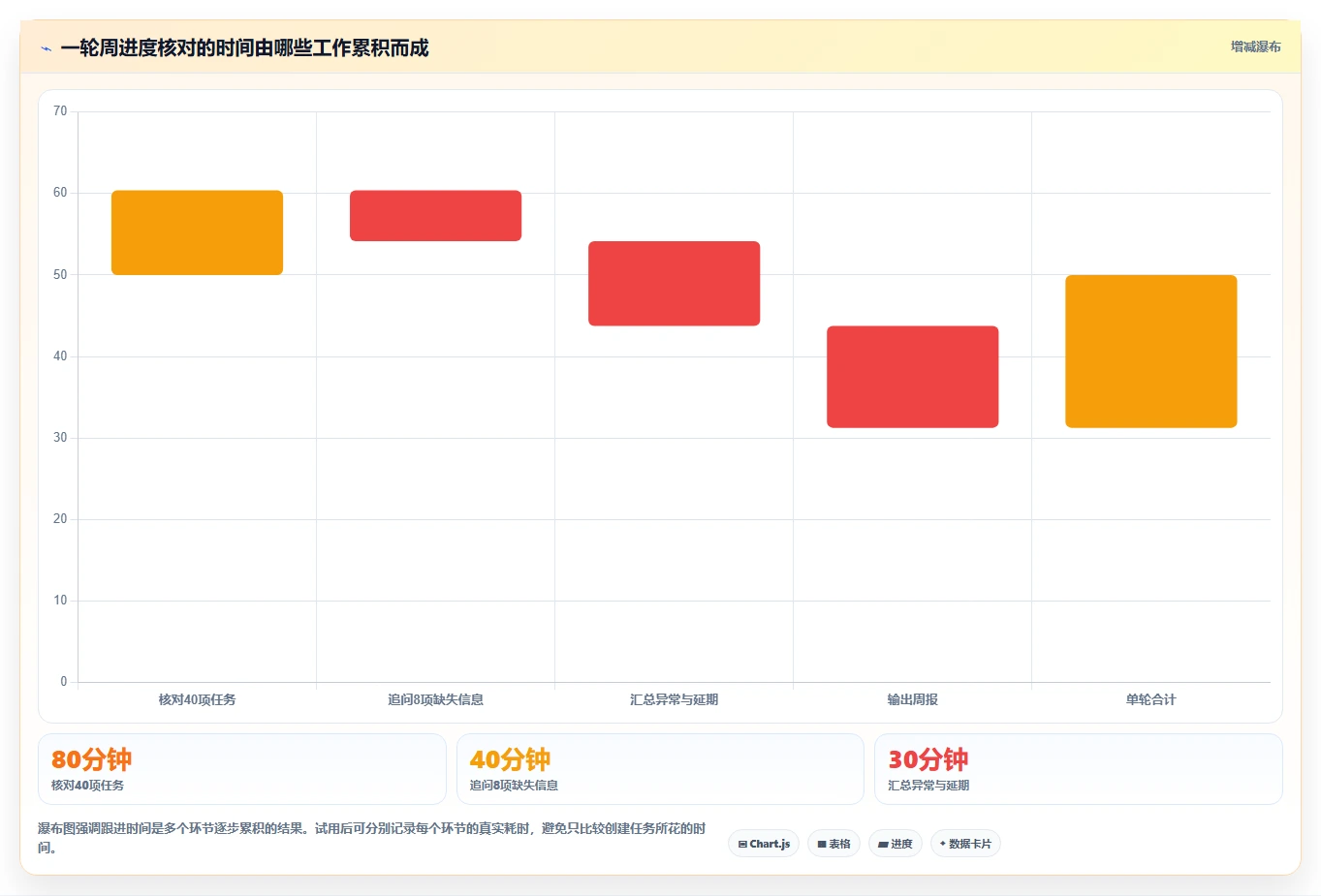This screenshot has width=1321, height=896.
Task: Click the 进度 tag chip
Action: tap(896, 844)
